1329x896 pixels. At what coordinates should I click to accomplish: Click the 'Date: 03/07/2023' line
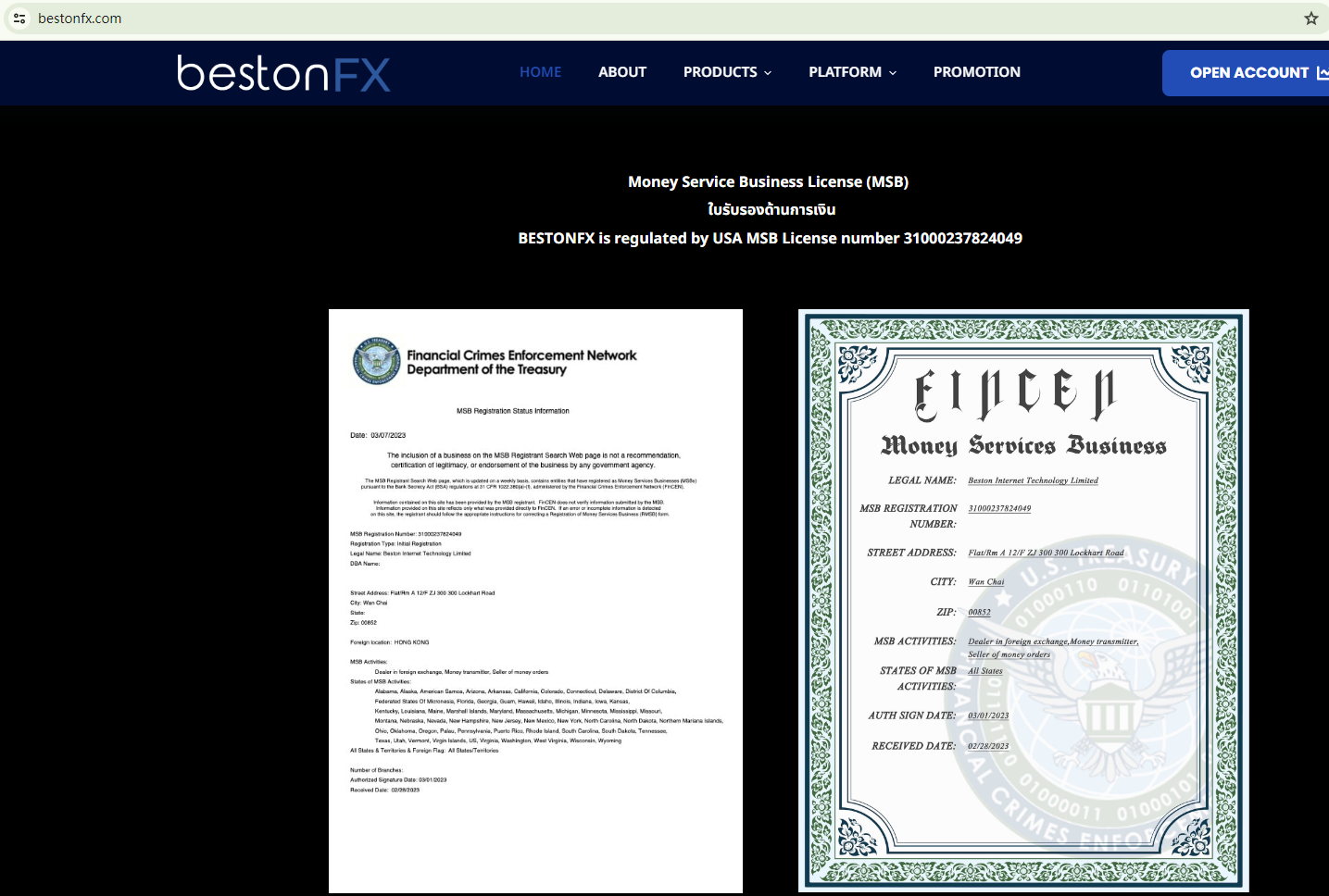(x=378, y=435)
